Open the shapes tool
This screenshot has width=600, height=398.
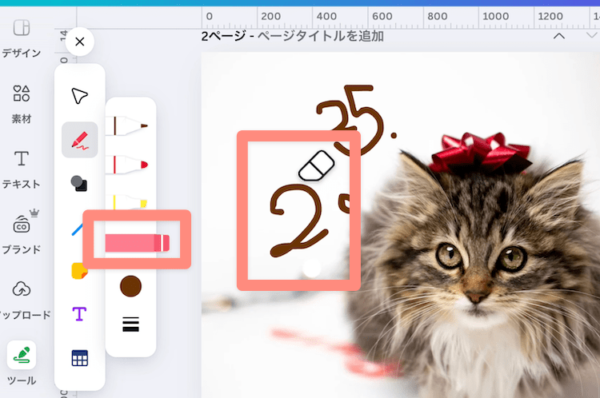coord(79,184)
